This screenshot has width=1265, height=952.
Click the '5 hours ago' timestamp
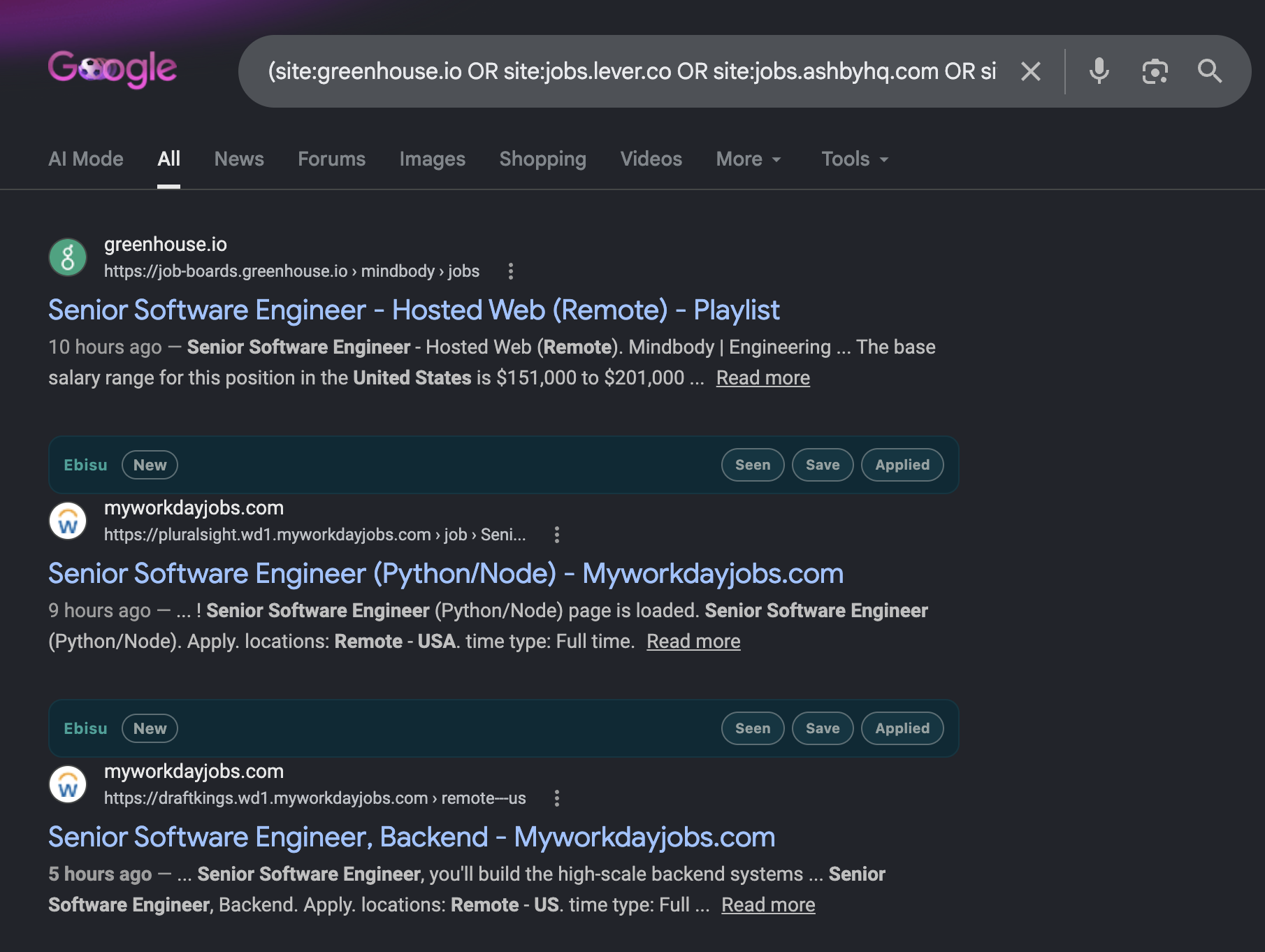pos(100,874)
